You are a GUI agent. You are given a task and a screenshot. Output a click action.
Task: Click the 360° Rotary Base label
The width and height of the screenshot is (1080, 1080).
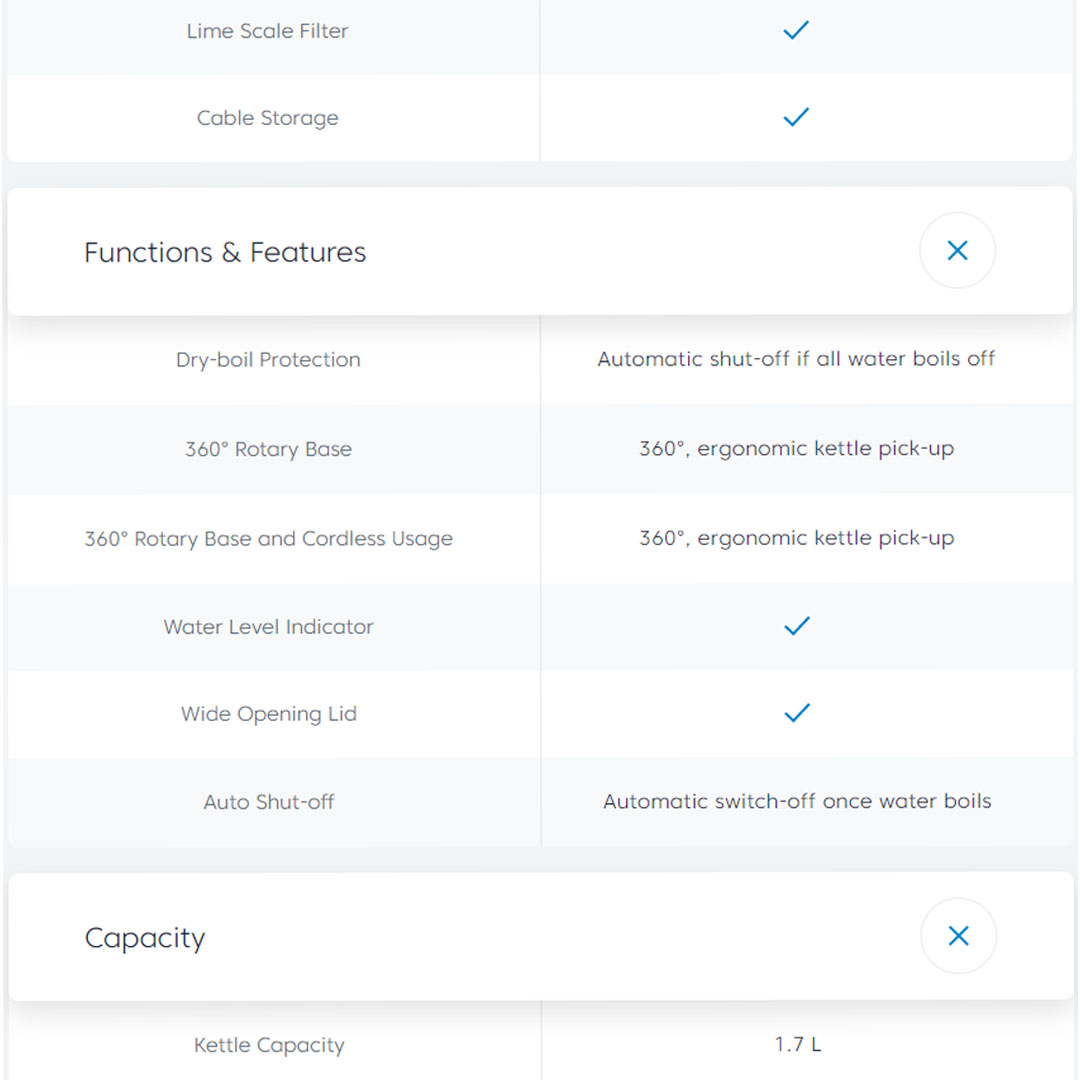(268, 449)
